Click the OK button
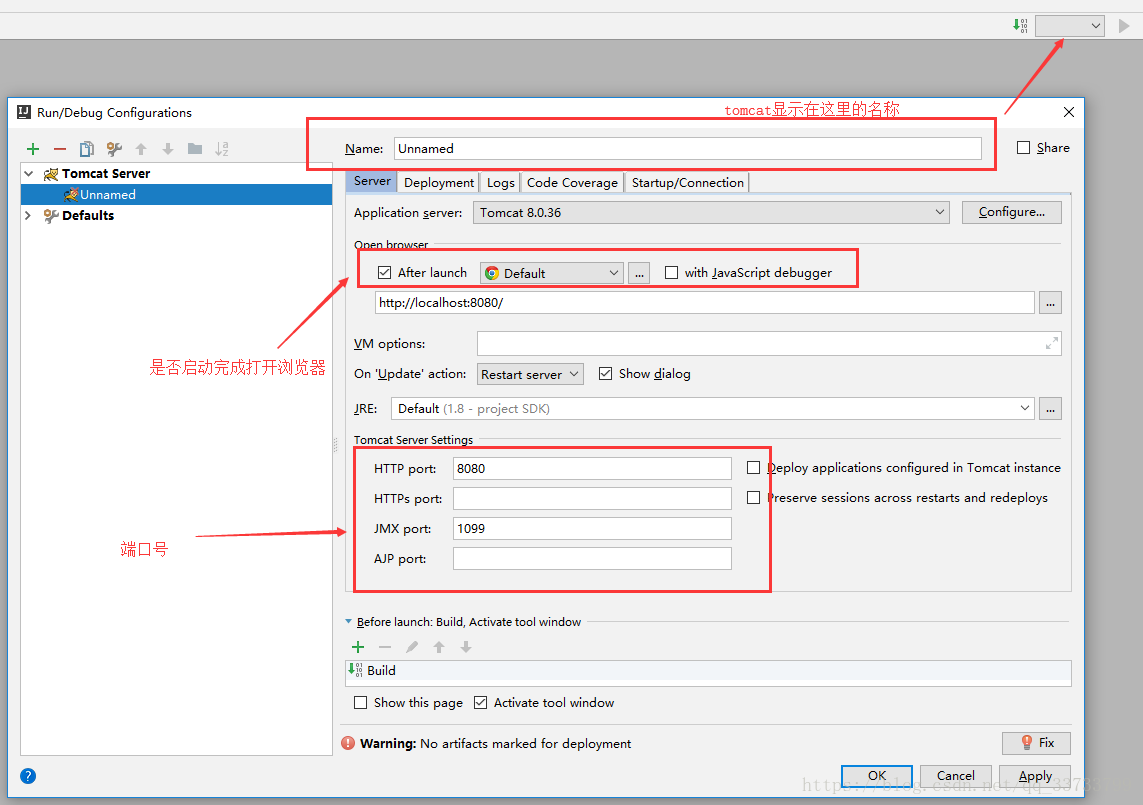The height and width of the screenshot is (805, 1143). click(x=877, y=776)
